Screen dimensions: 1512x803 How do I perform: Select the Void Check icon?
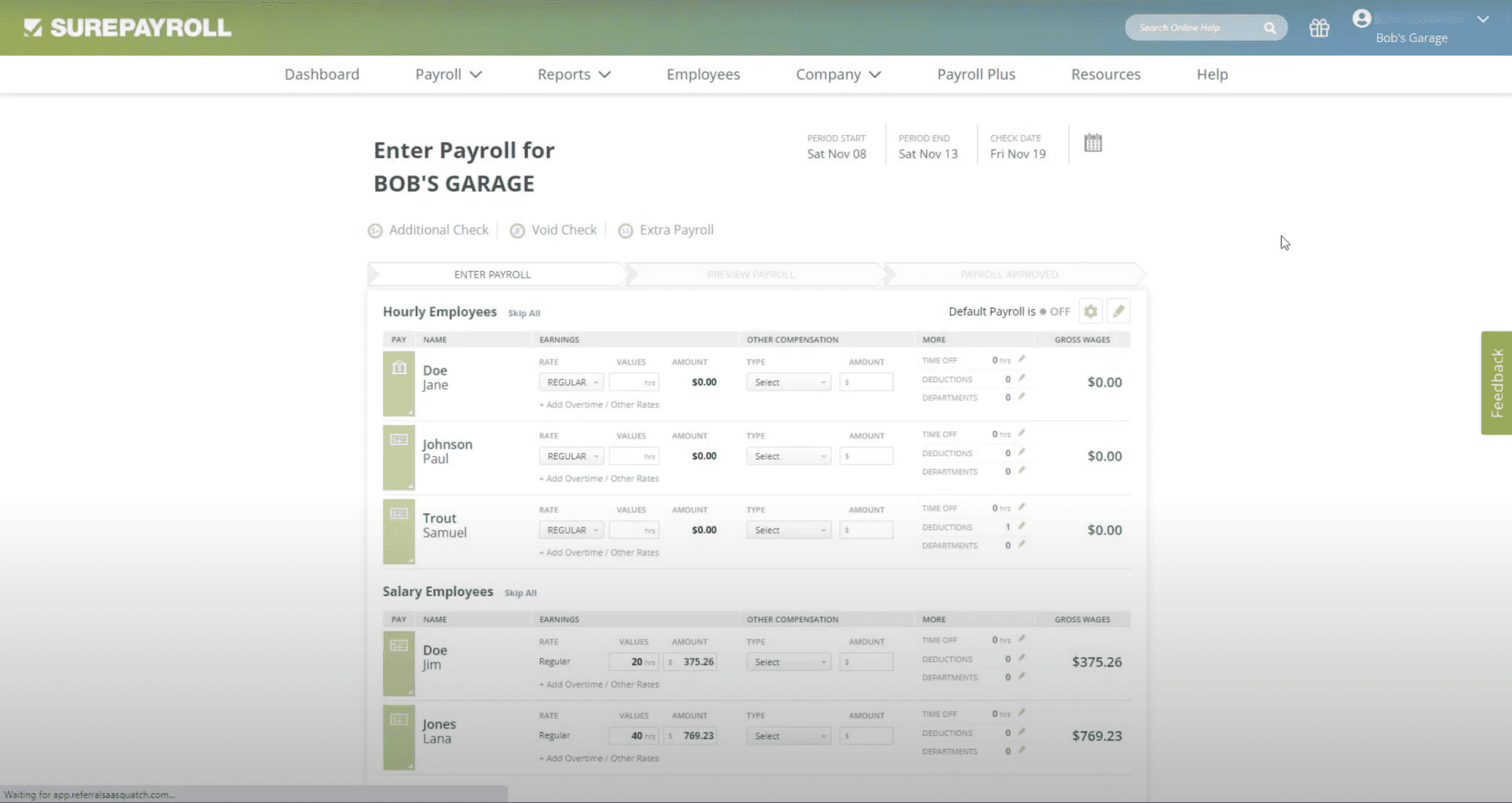coord(518,230)
